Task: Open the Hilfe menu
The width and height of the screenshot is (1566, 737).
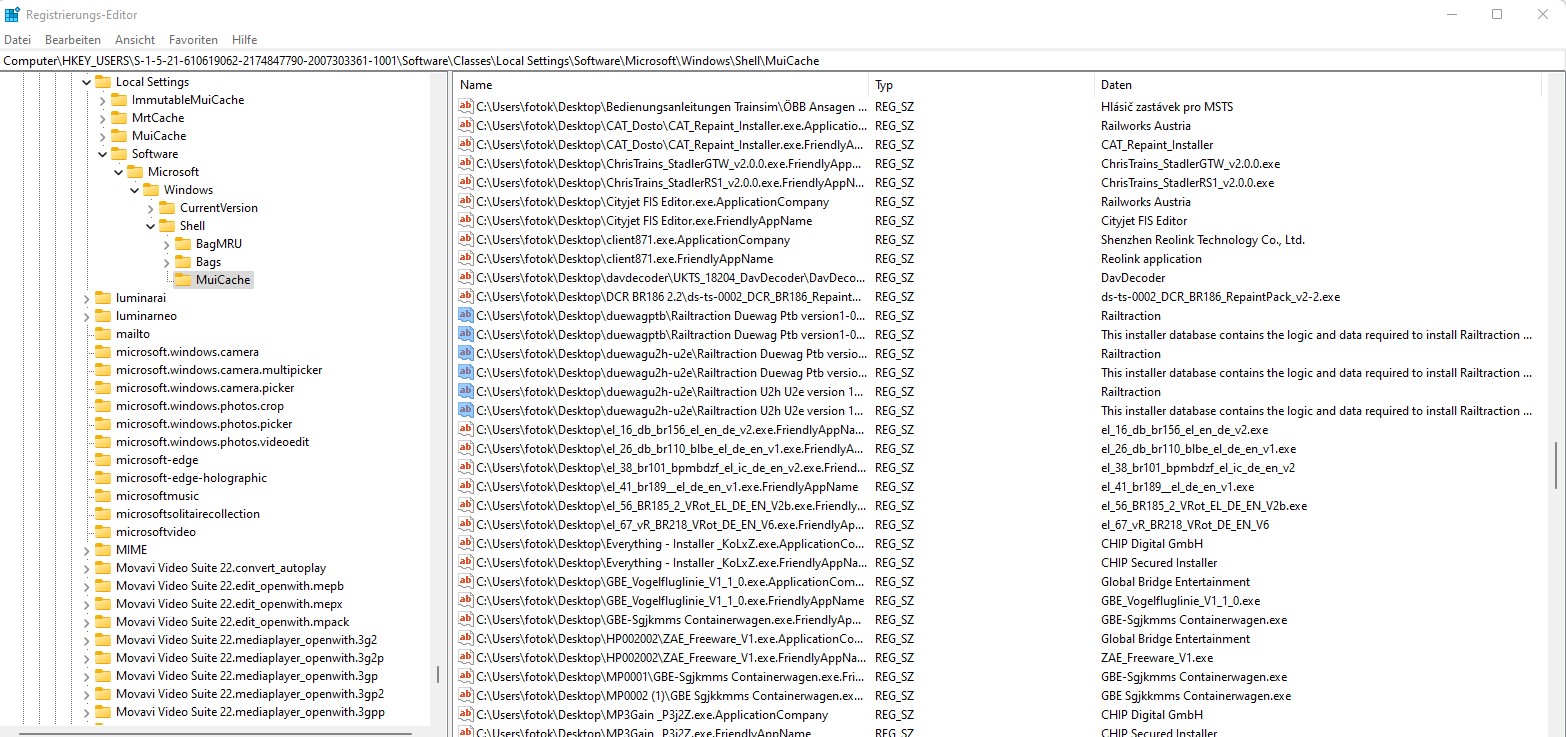Action: click(245, 40)
